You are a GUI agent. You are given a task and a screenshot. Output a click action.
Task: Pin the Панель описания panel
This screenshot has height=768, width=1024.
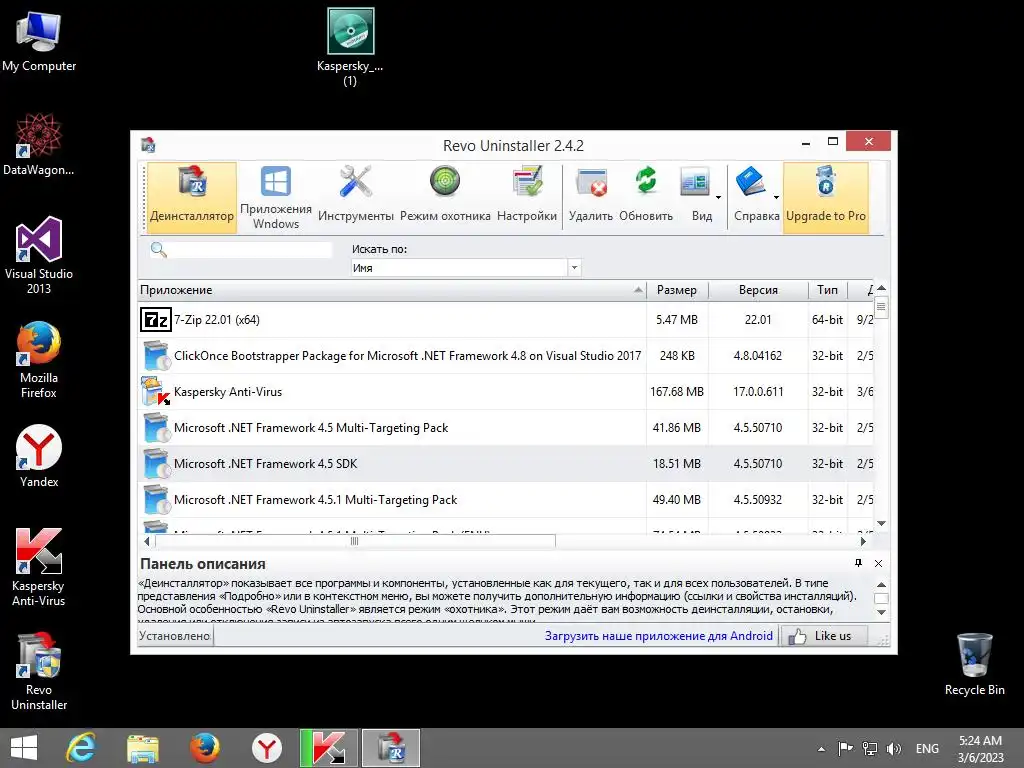858,563
